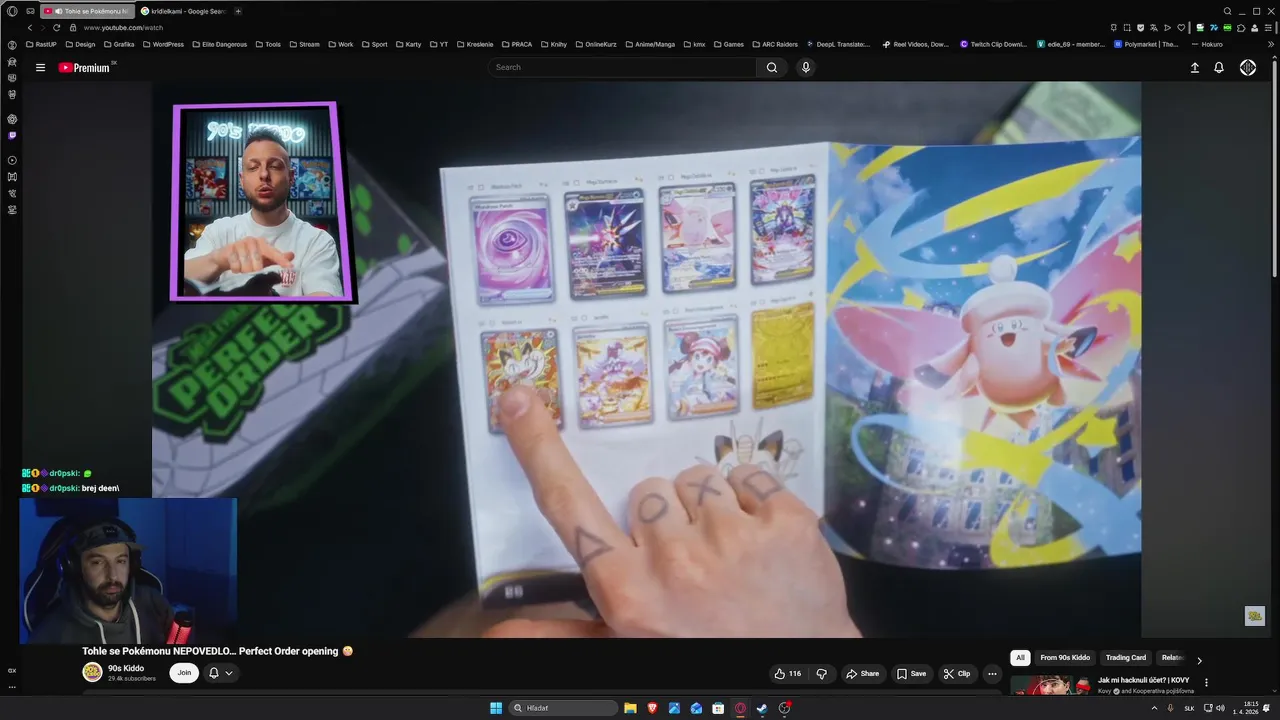Switch to the Google Search browser tab
Image resolution: width=1280 pixels, height=720 pixels.
[x=185, y=11]
